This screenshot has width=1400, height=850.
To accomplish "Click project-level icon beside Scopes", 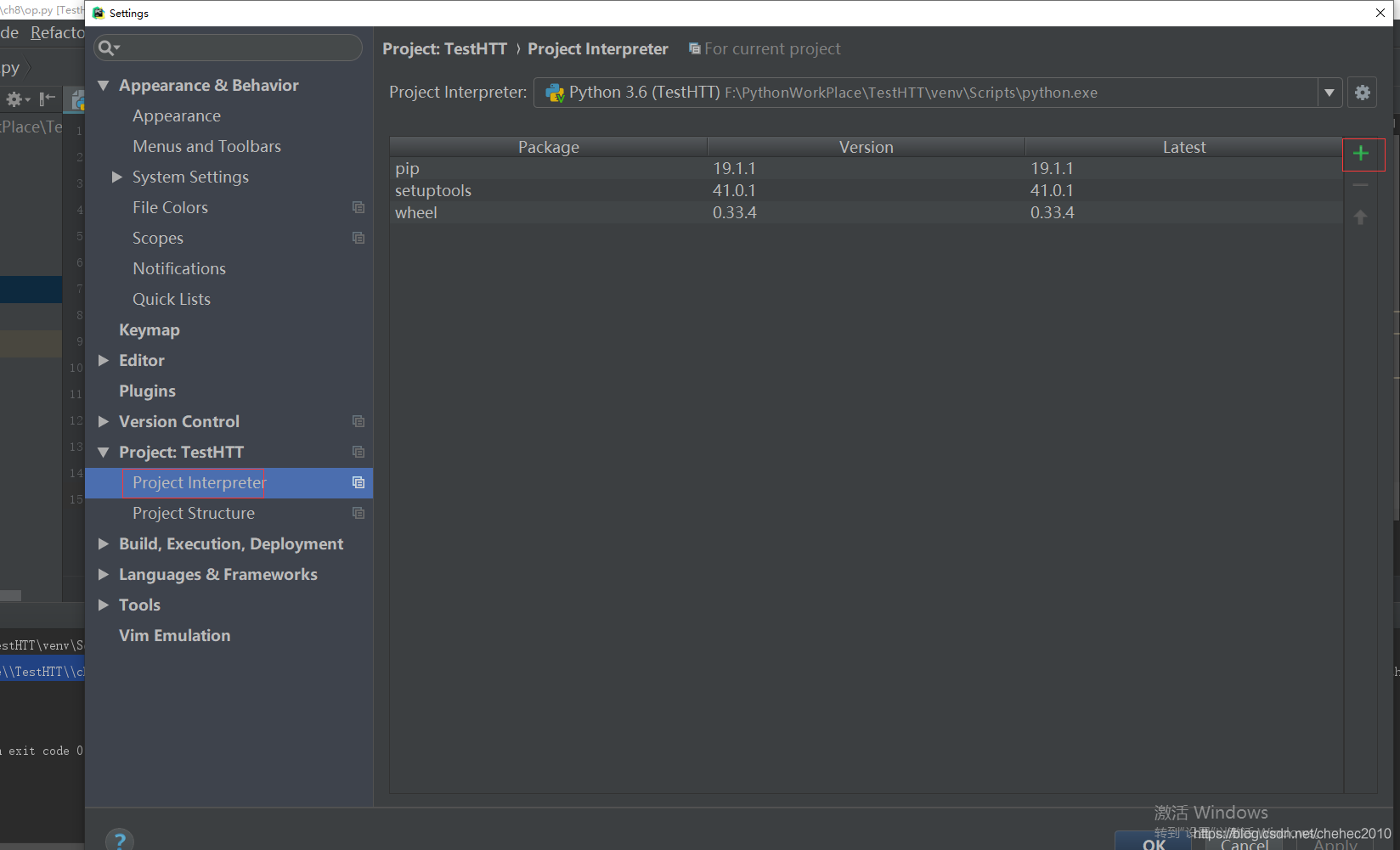I will pyautogui.click(x=358, y=238).
